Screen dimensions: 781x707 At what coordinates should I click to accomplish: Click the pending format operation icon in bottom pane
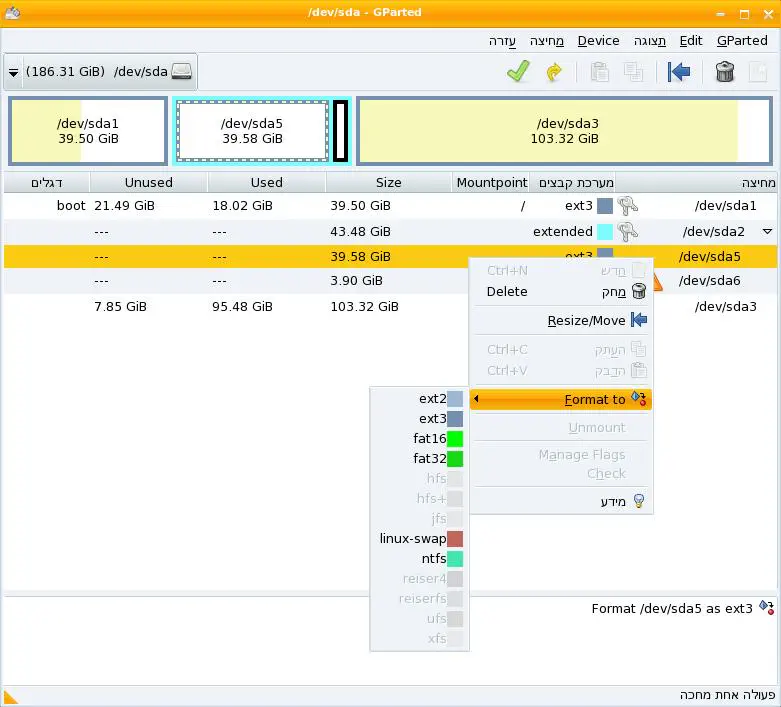[x=766, y=608]
